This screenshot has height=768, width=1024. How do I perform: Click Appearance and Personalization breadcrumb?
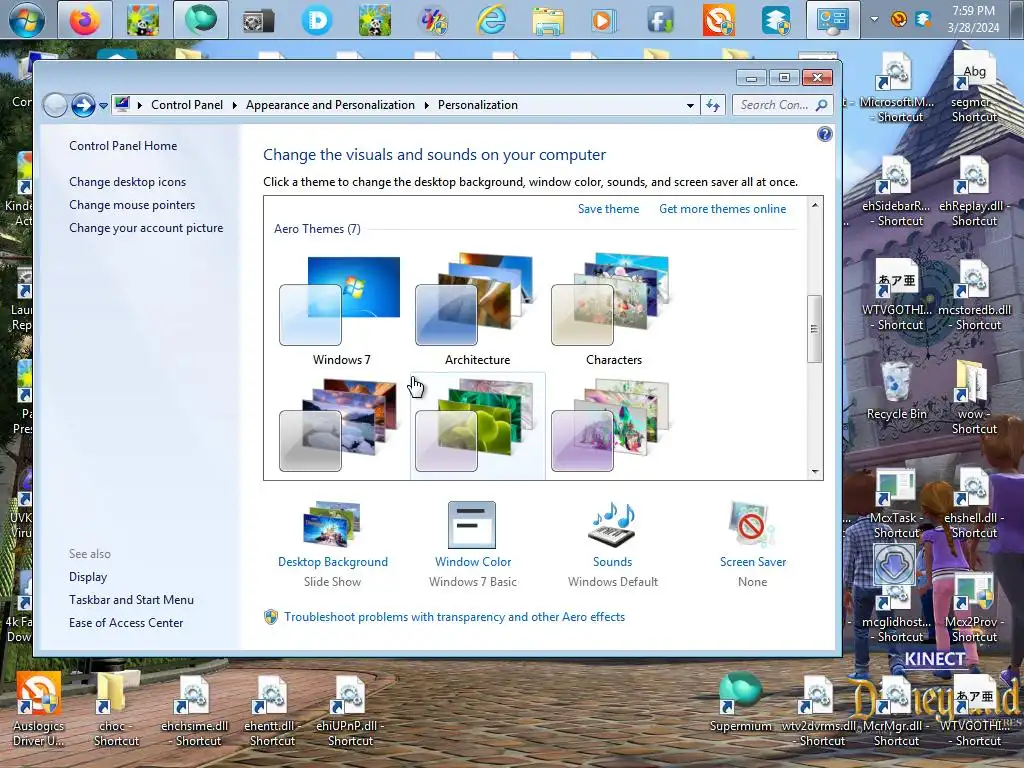(330, 105)
